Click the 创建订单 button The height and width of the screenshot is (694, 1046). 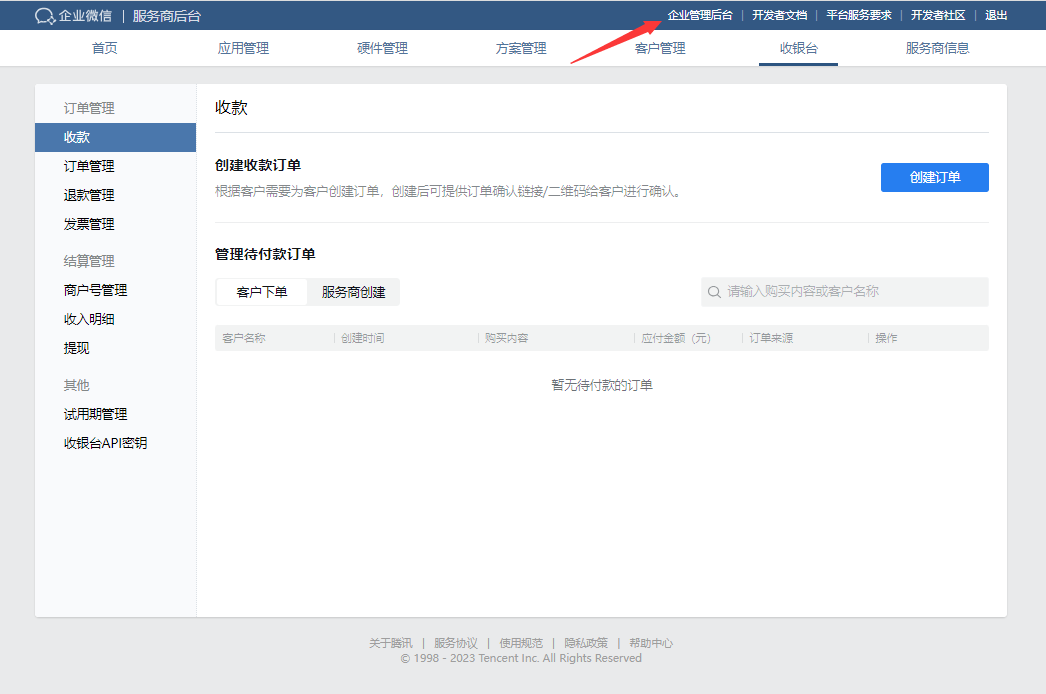tap(934, 177)
